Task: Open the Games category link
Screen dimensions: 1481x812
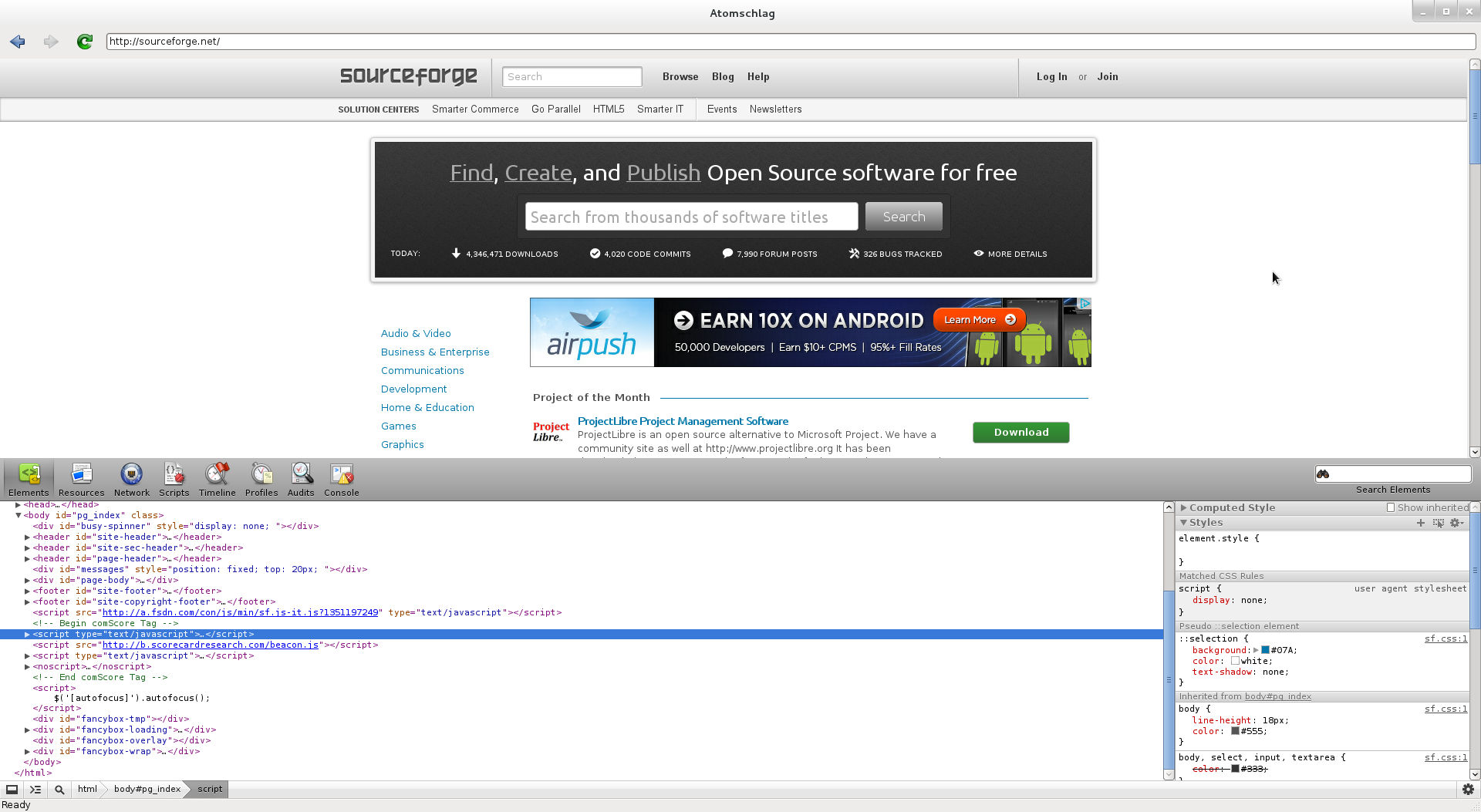Action: coord(399,426)
